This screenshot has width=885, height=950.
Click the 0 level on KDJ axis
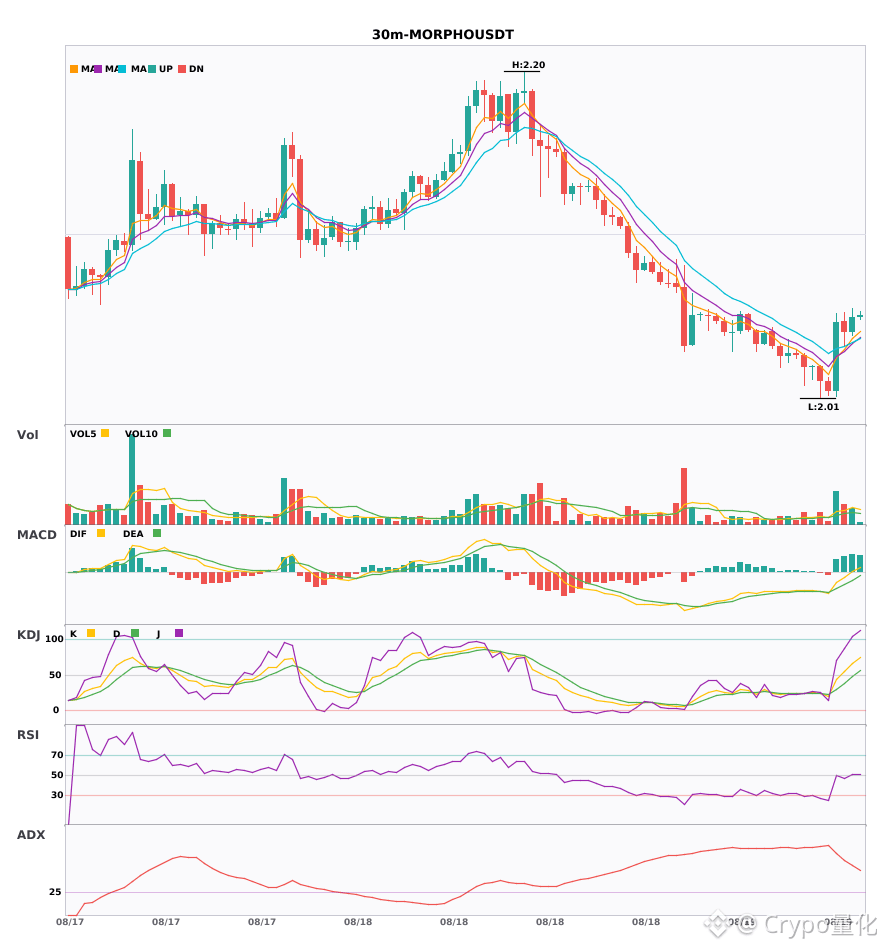click(x=56, y=710)
